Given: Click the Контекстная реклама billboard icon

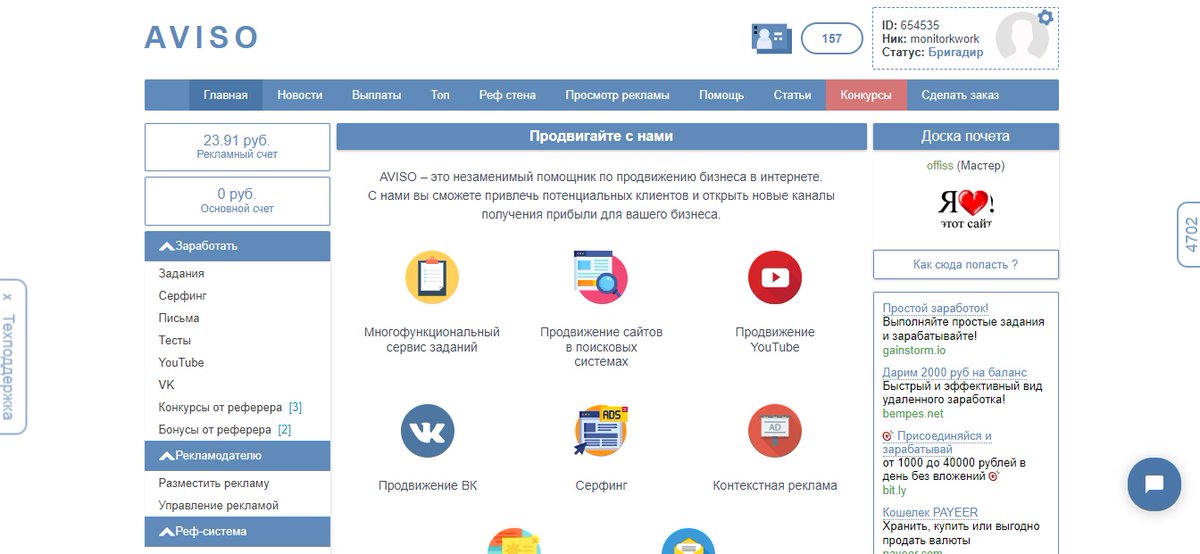Looking at the screenshot, I should click(x=775, y=431).
